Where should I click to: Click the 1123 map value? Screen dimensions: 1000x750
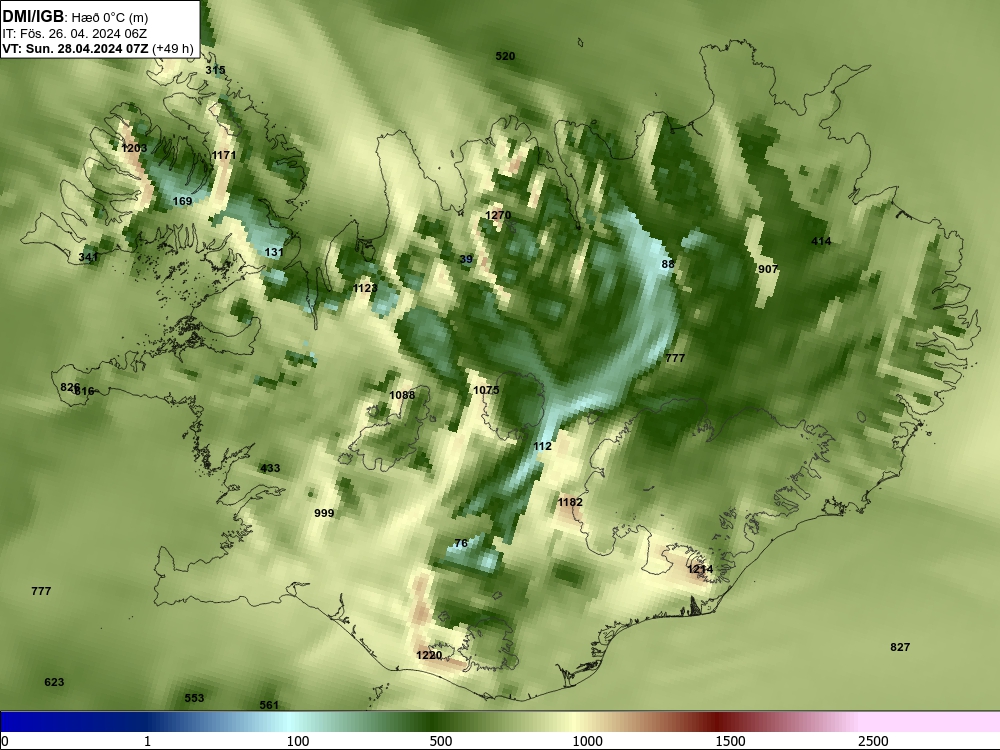point(365,288)
